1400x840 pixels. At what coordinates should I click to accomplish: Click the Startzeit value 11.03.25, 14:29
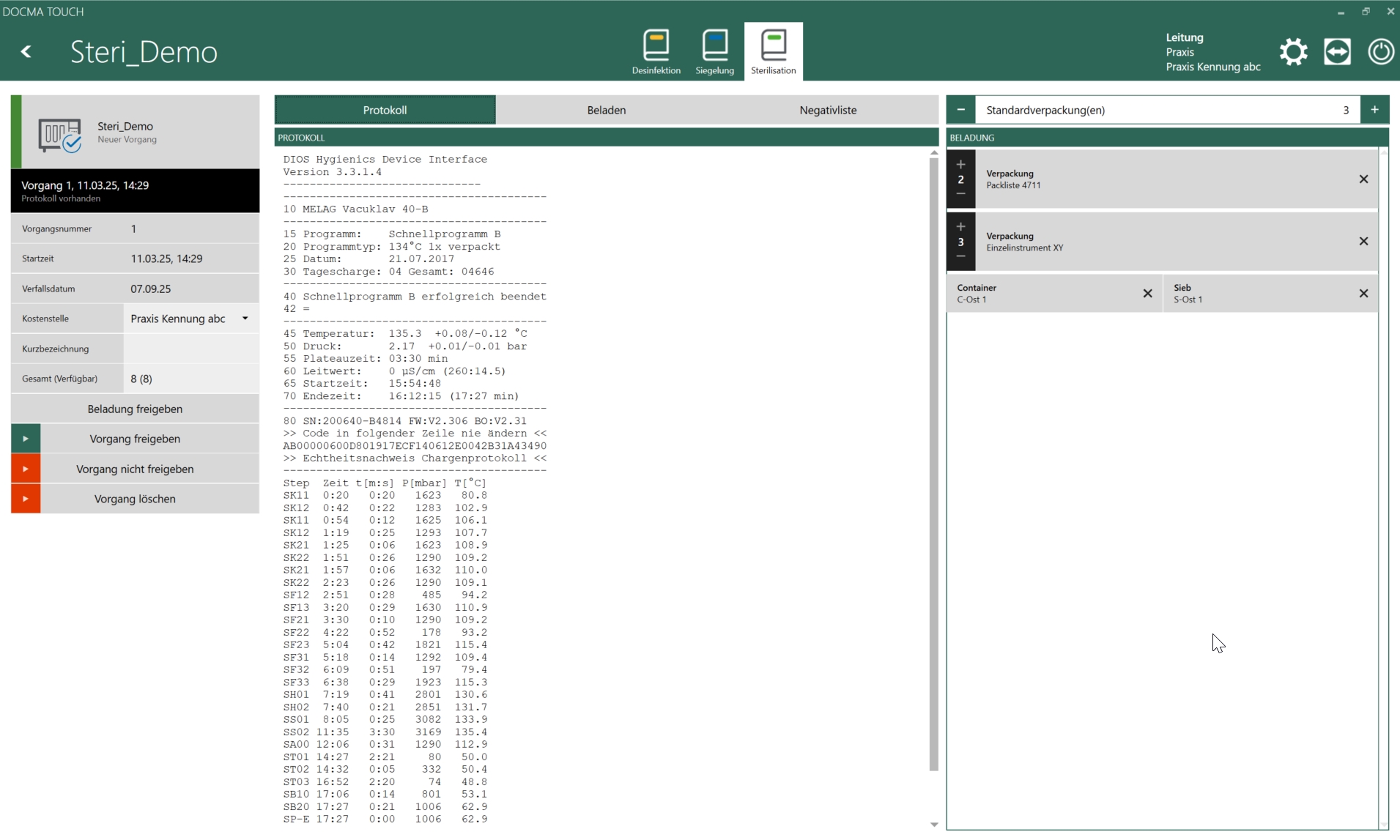coord(166,259)
